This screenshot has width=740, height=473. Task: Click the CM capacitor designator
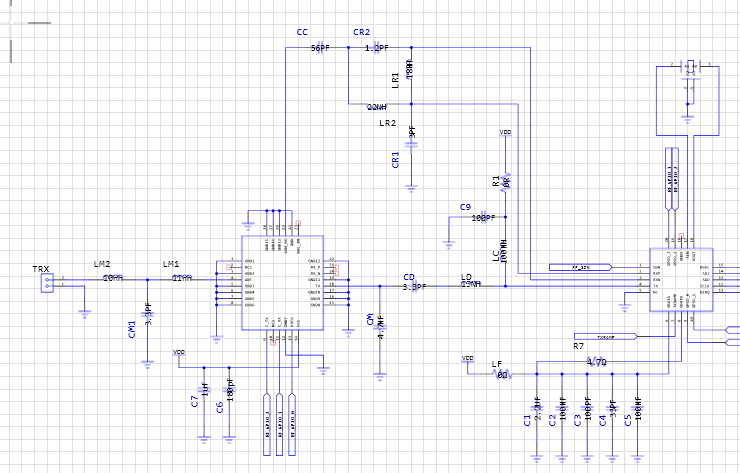pyautogui.click(x=370, y=320)
